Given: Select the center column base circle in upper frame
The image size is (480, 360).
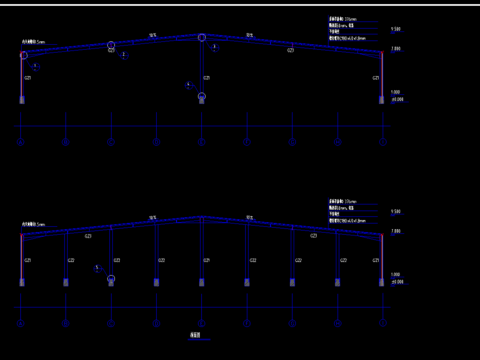Looking at the screenshot, I should click(202, 97).
